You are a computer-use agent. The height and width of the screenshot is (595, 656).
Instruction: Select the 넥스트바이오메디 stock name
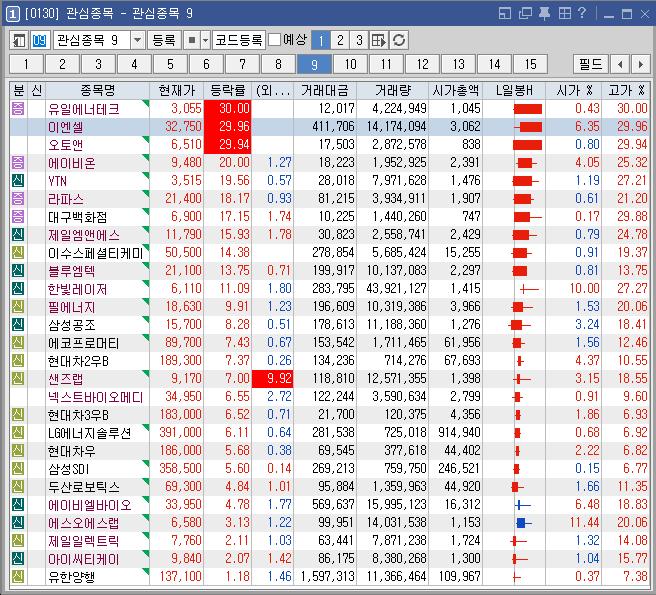tap(96, 397)
